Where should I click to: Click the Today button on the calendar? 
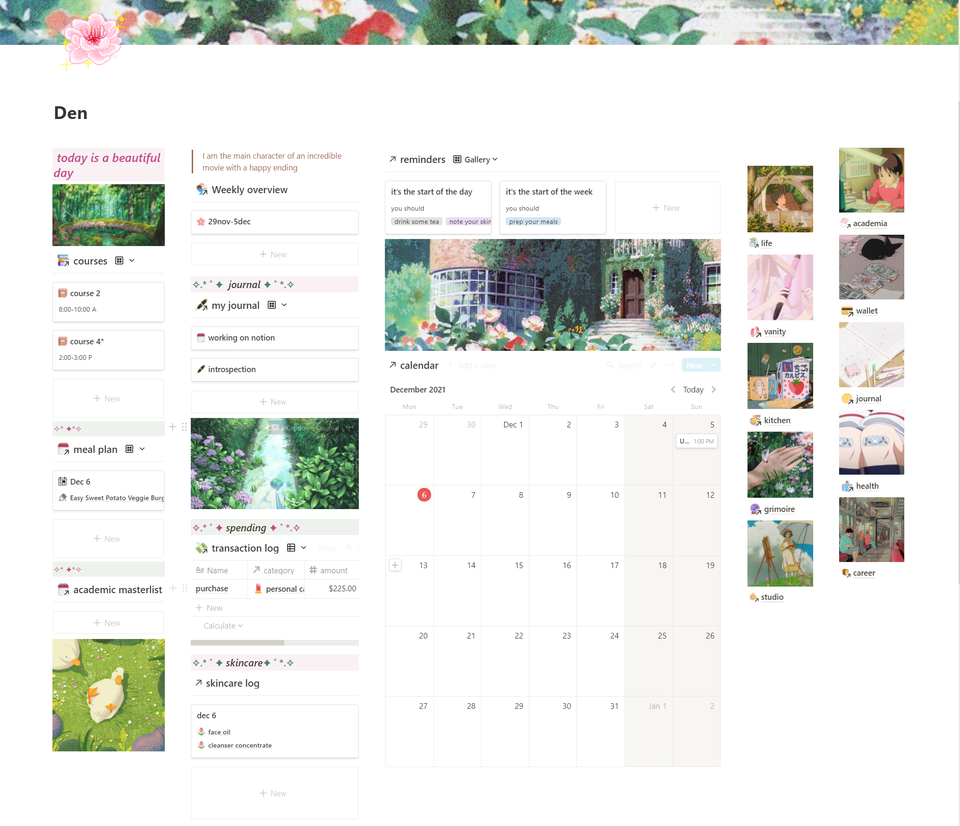click(x=695, y=389)
